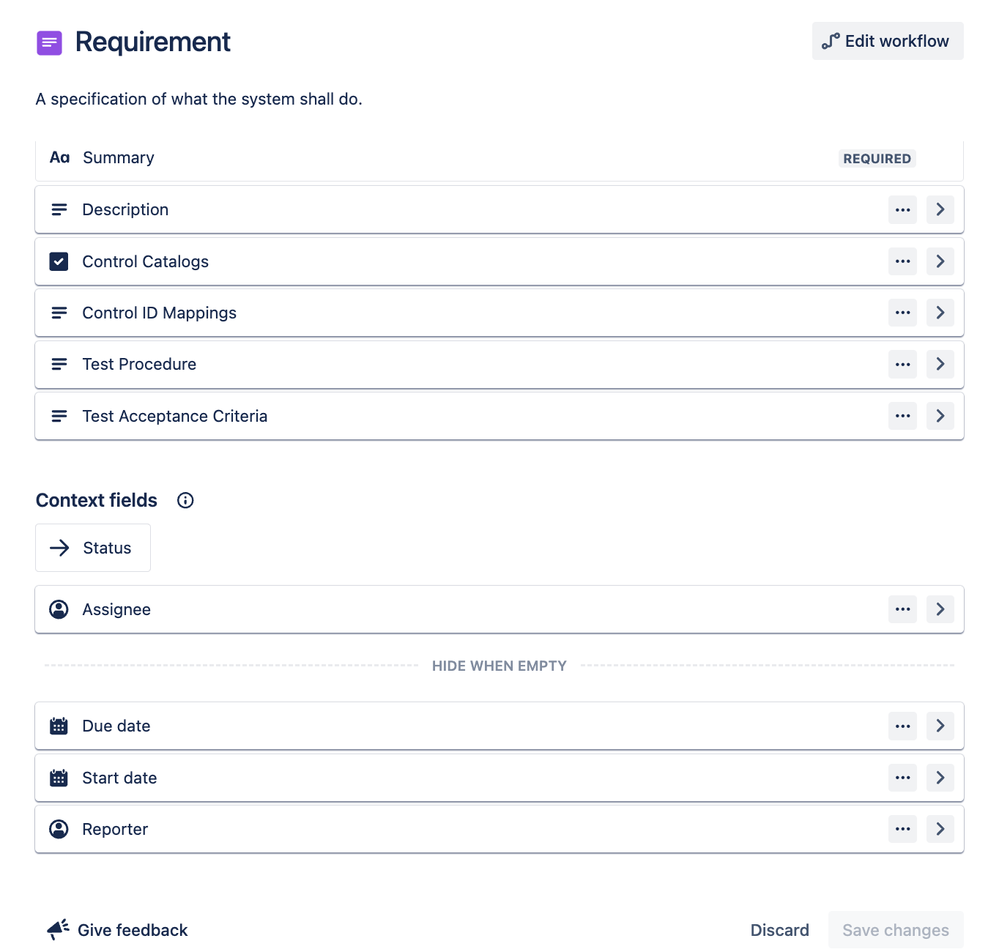Expand the Test Procedure field via its chevron
Screen dimensions: 999x949
coord(940,364)
